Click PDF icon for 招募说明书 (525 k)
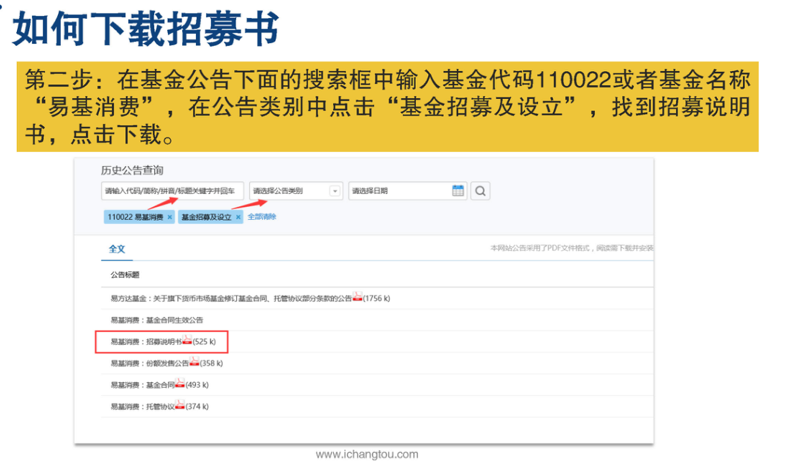The width and height of the screenshot is (792, 461). tap(187, 340)
